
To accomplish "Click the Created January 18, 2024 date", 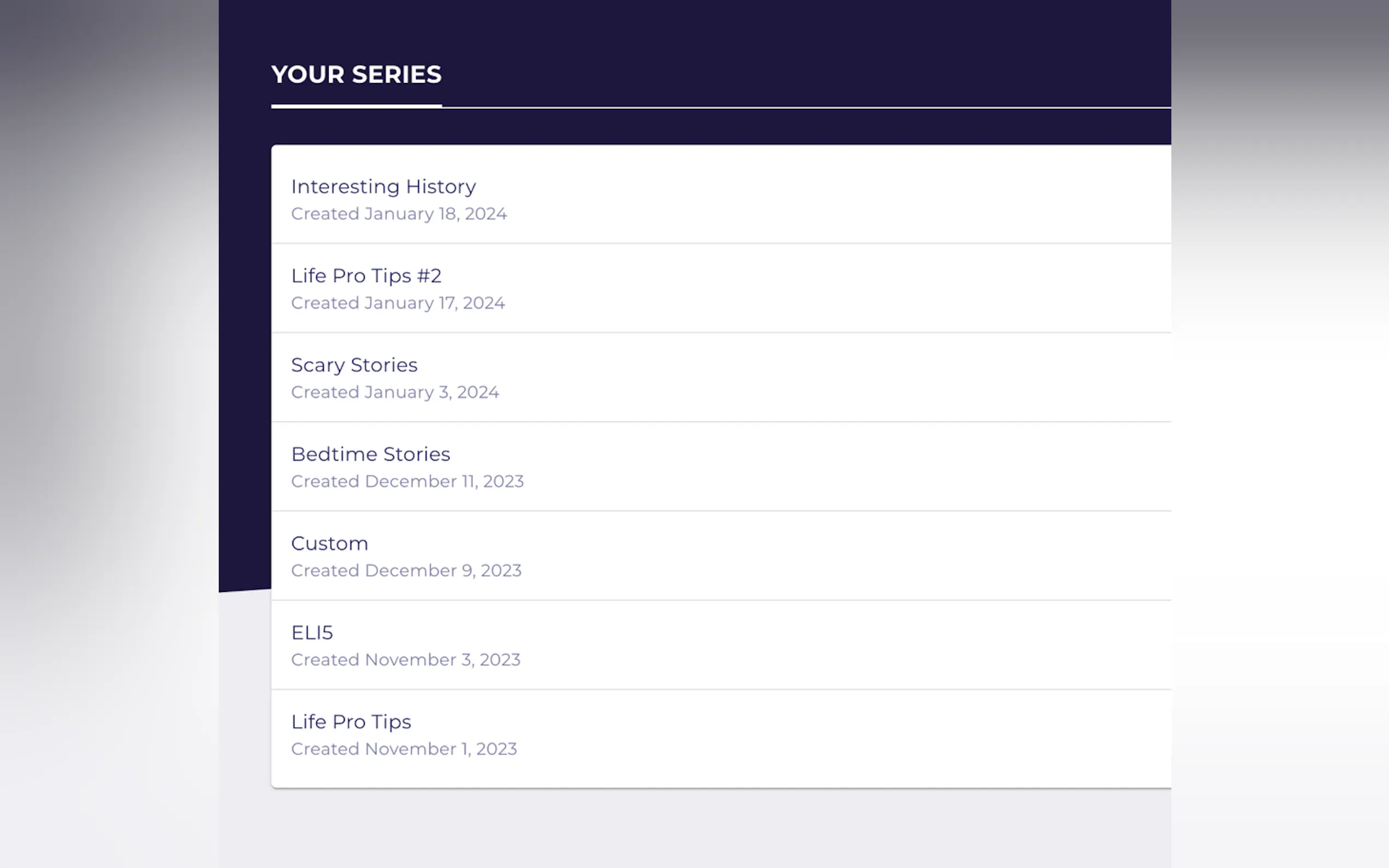I will [x=399, y=214].
